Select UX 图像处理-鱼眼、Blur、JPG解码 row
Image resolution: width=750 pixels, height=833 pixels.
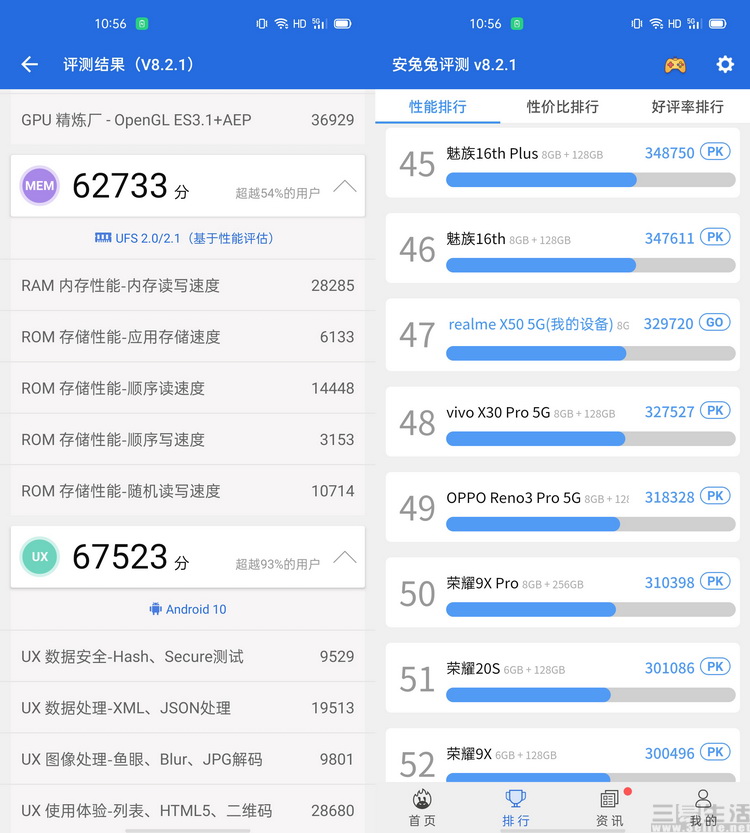pyautogui.click(x=188, y=760)
